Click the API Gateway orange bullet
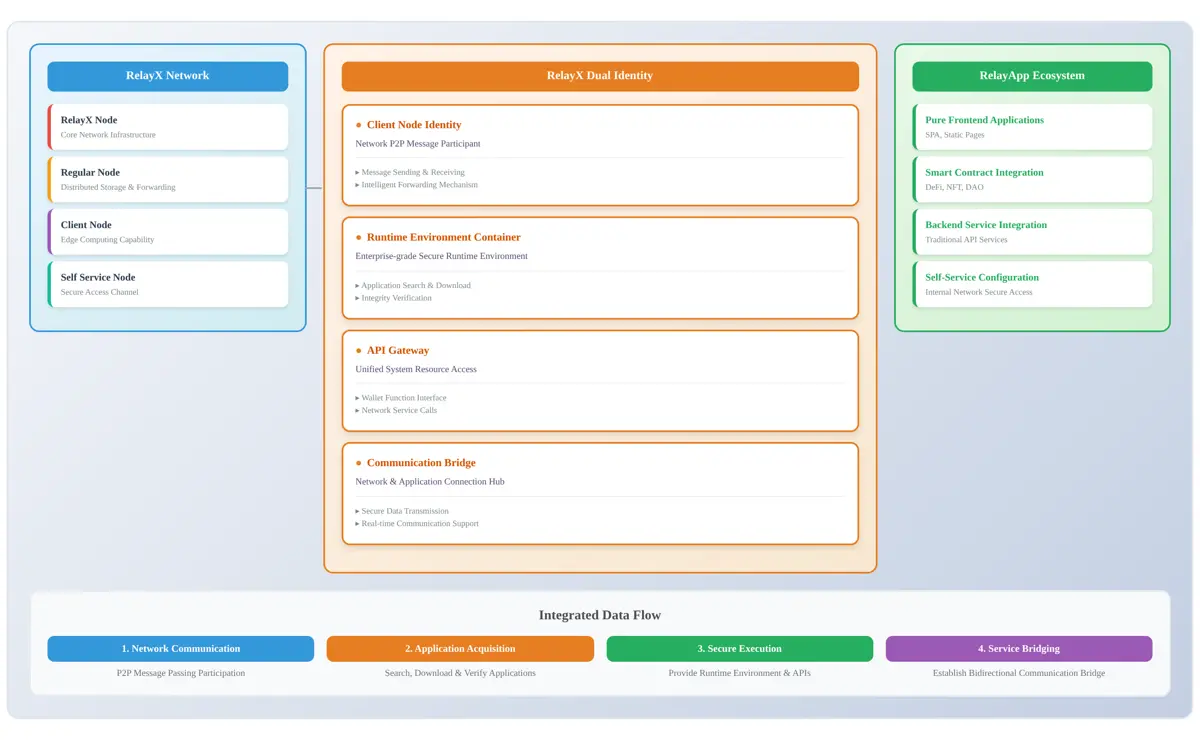The image size is (1200, 740). 359,351
